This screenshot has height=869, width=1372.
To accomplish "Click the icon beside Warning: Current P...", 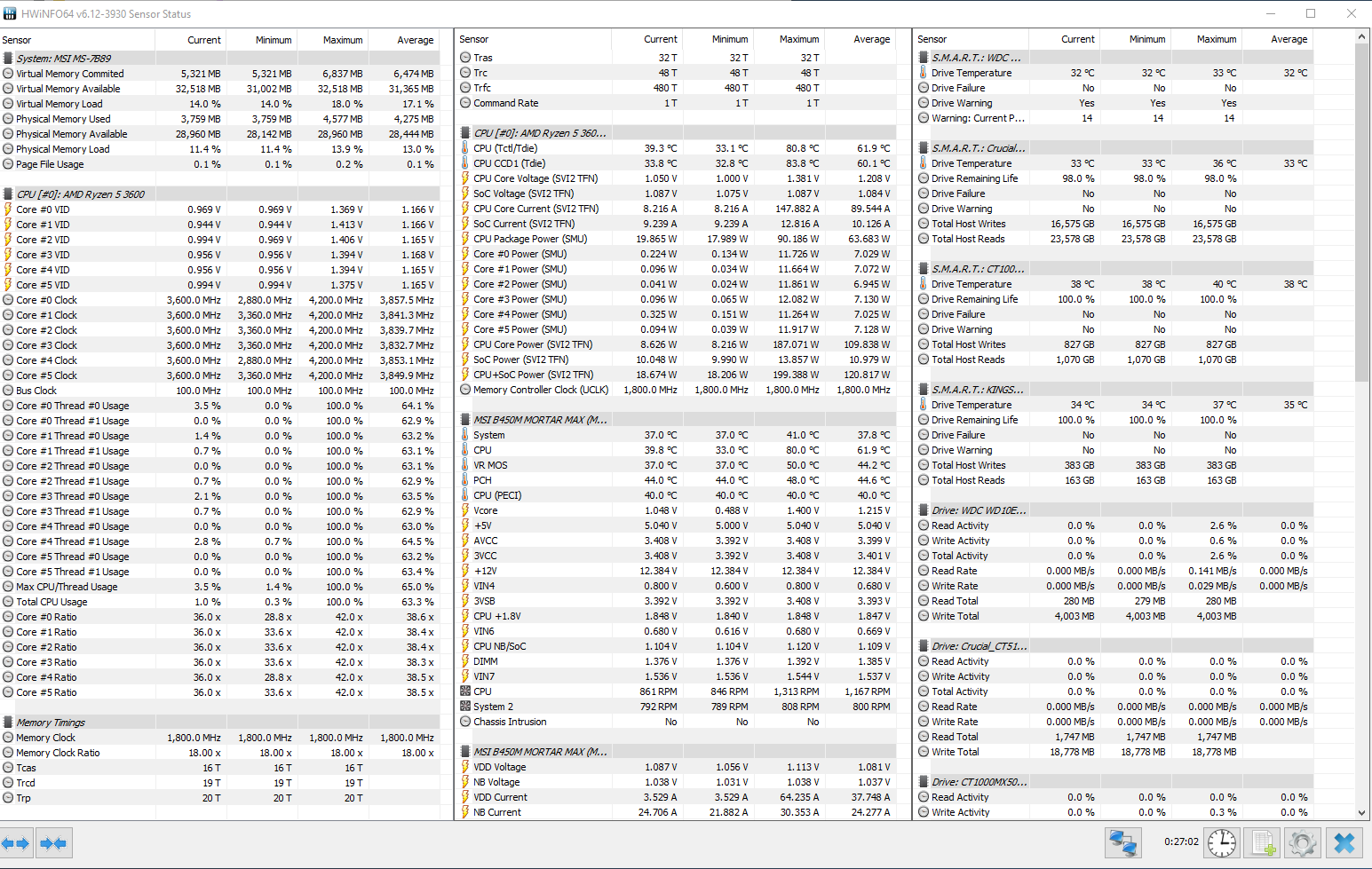I will coord(924,118).
